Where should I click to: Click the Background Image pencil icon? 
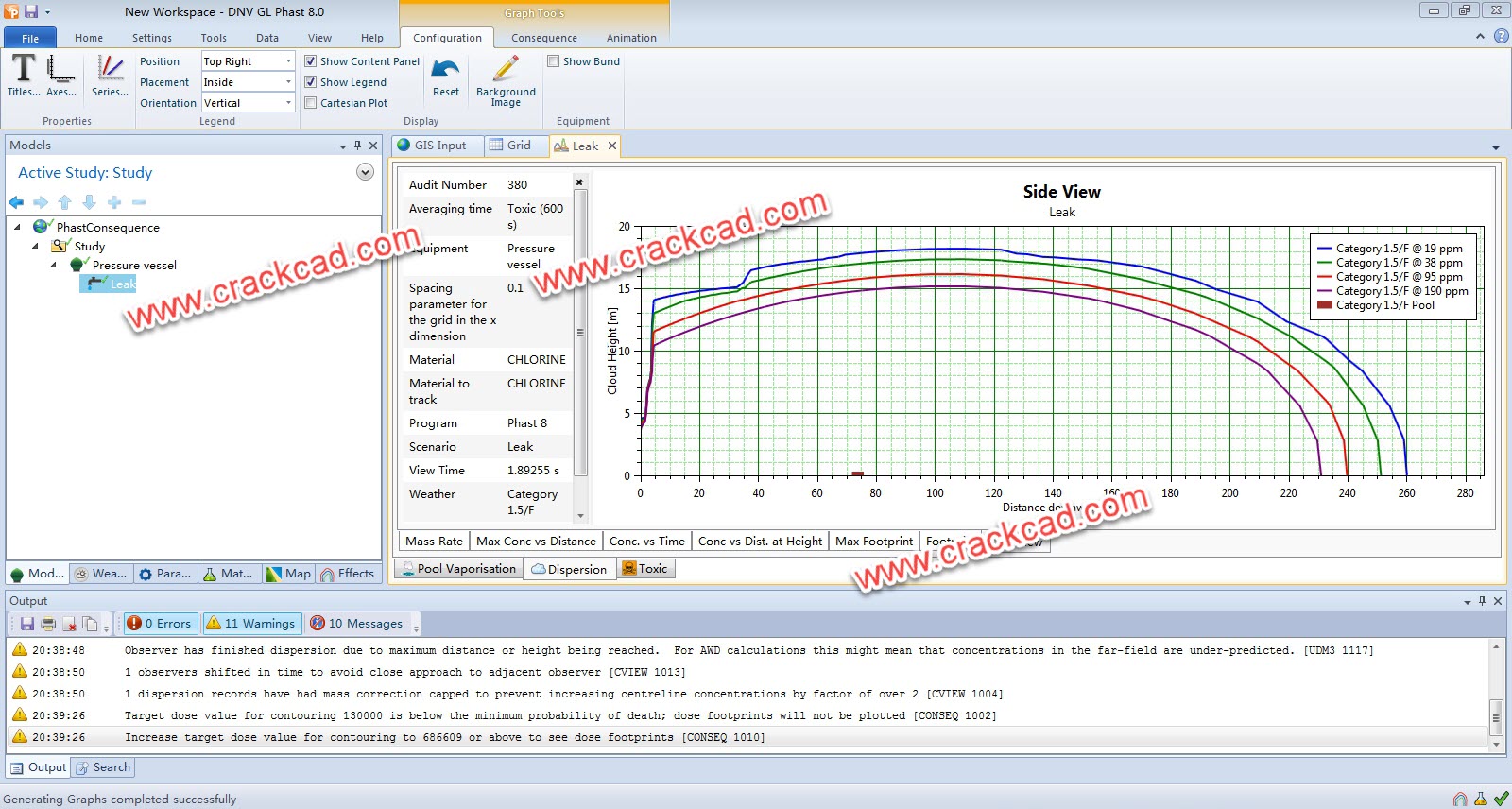[506, 69]
